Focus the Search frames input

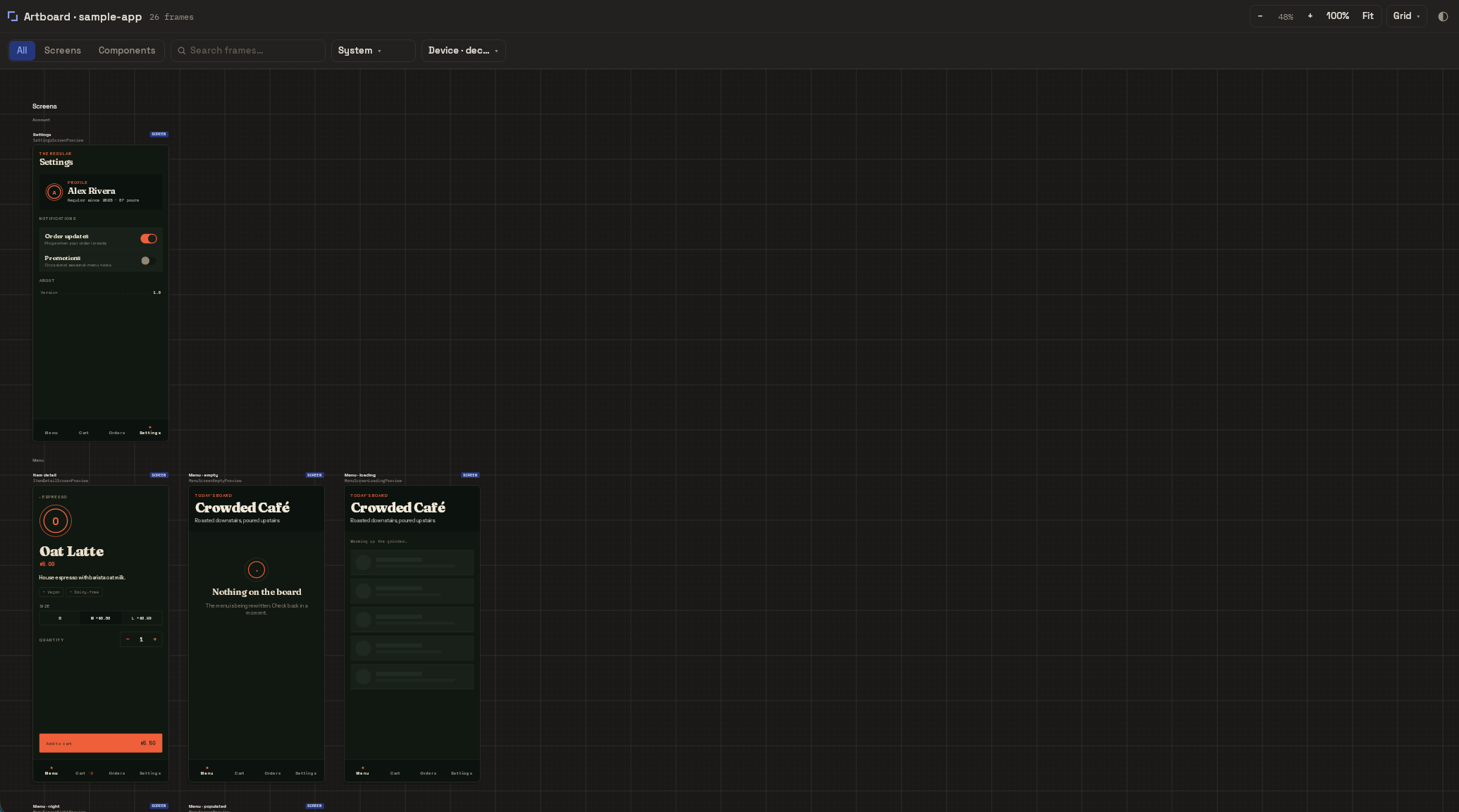click(248, 51)
